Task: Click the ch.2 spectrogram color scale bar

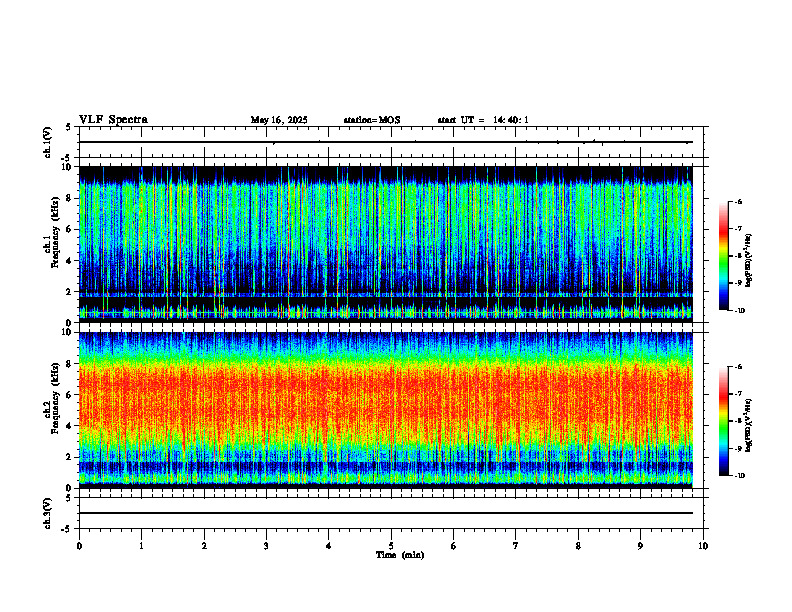Action: pyautogui.click(x=724, y=421)
